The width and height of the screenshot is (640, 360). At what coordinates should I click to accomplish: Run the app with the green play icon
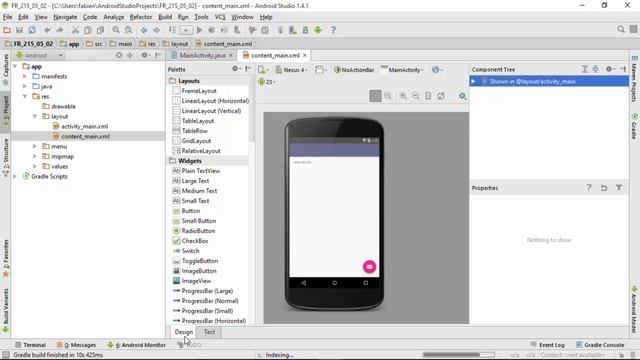(x=199, y=30)
